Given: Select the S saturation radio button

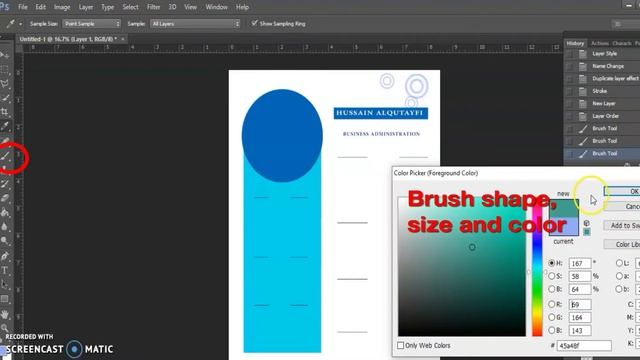Looking at the screenshot, I should point(552,276).
